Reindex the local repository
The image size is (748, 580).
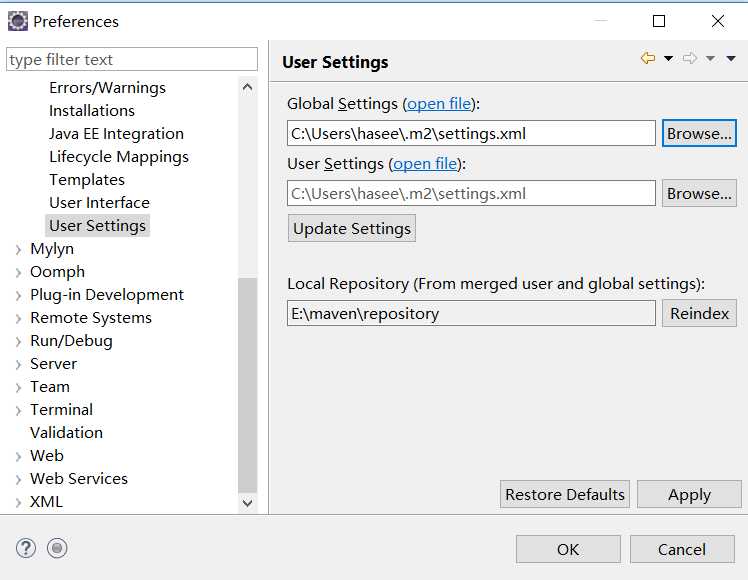699,313
